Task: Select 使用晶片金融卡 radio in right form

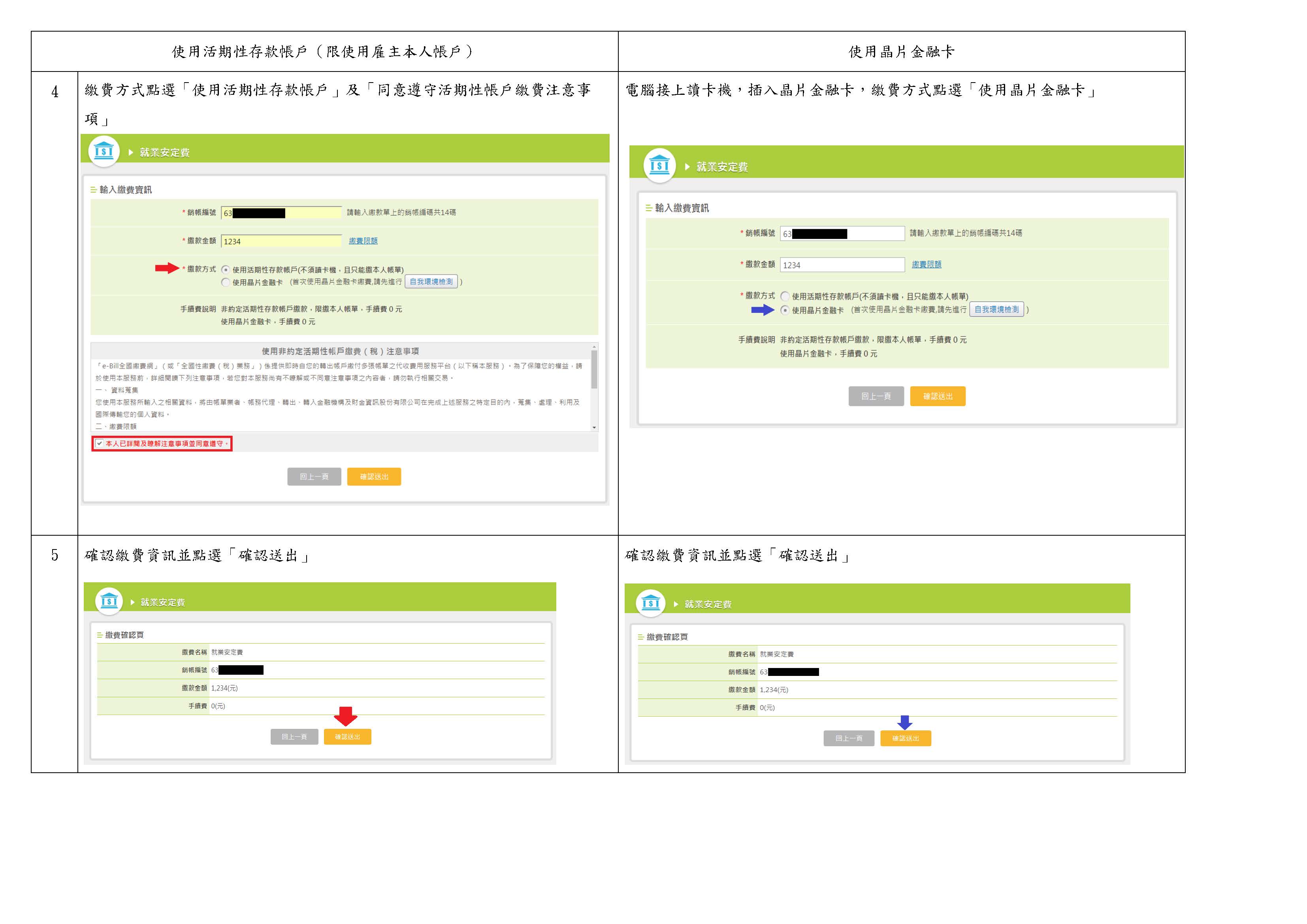Action: 785,310
